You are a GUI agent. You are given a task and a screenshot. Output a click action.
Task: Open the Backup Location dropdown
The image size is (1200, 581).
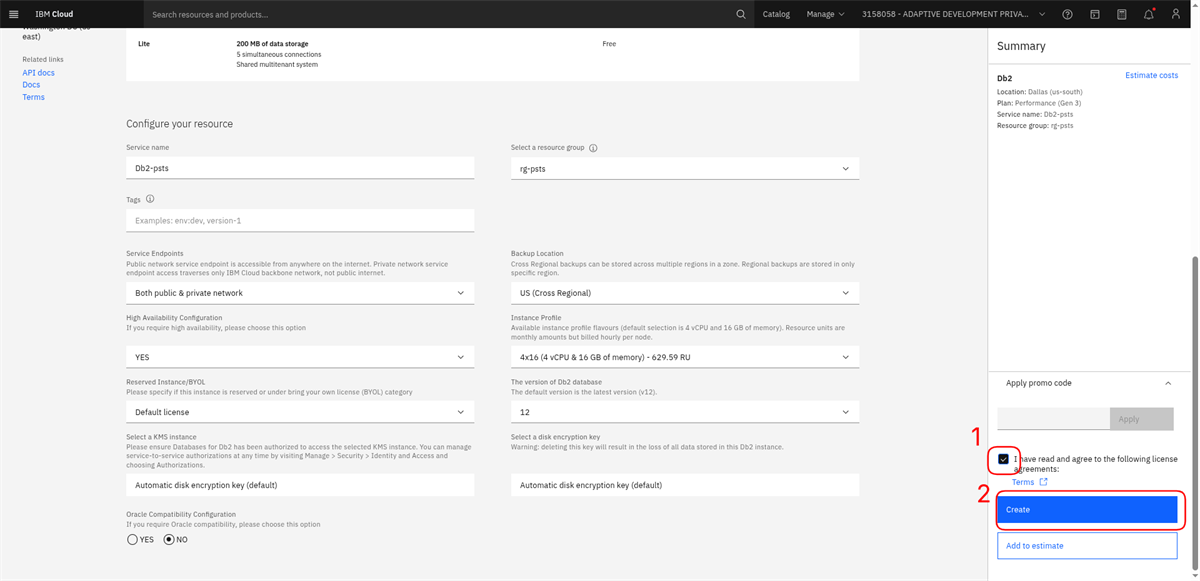pyautogui.click(x=685, y=293)
